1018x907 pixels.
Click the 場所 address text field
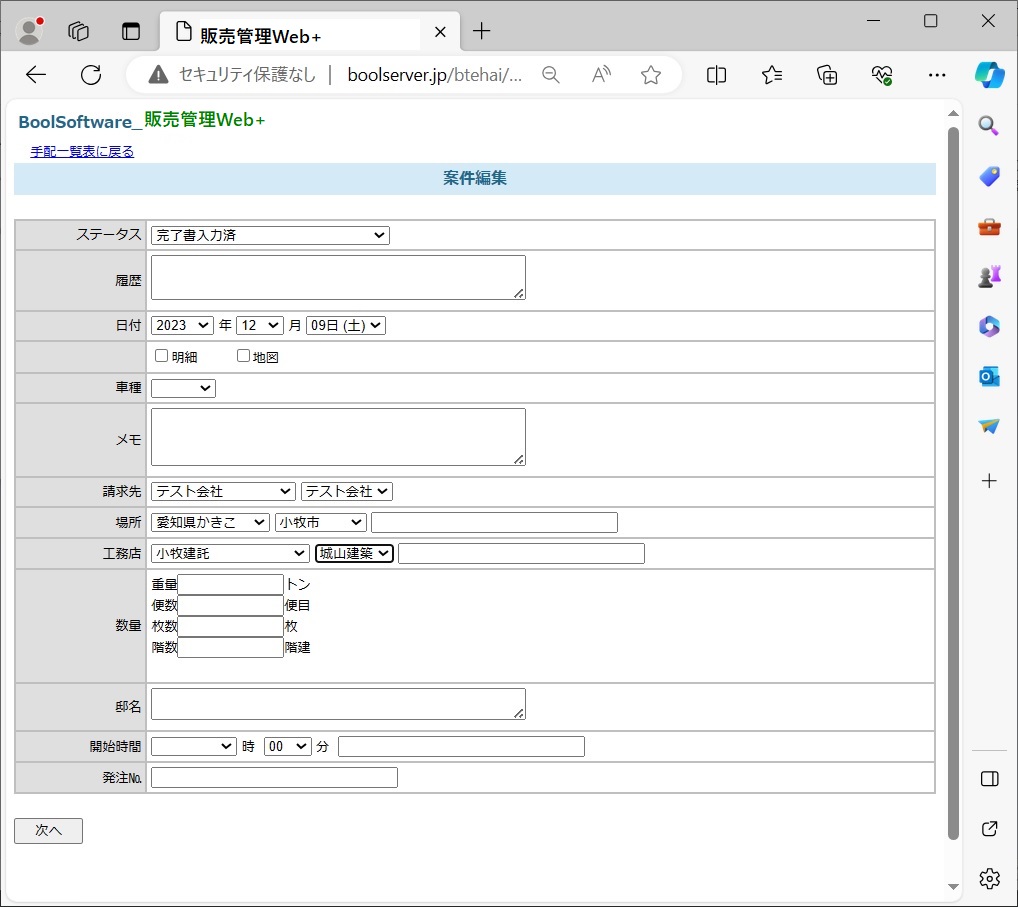(495, 522)
